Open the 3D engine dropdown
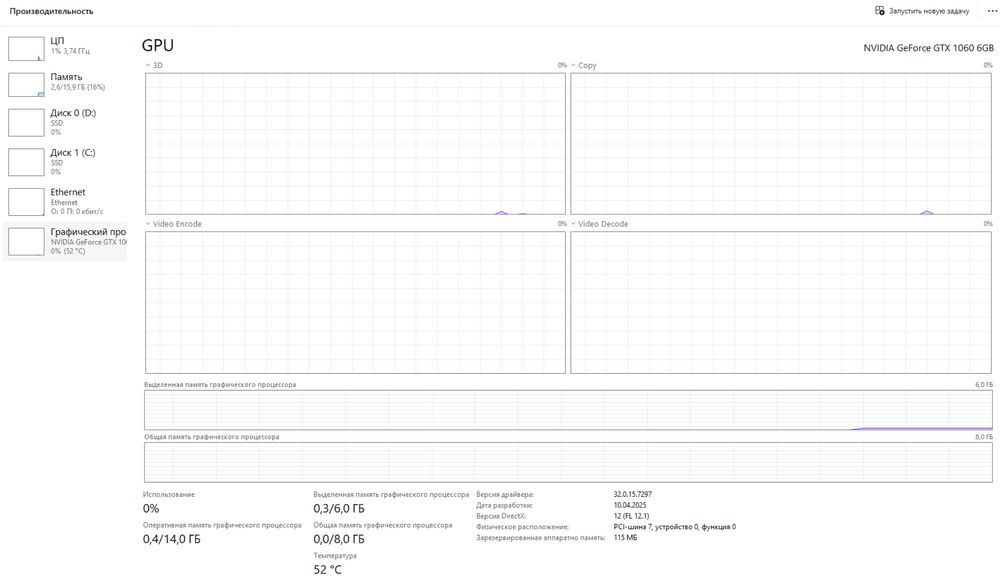The height and width of the screenshot is (588, 1000). tap(154, 65)
